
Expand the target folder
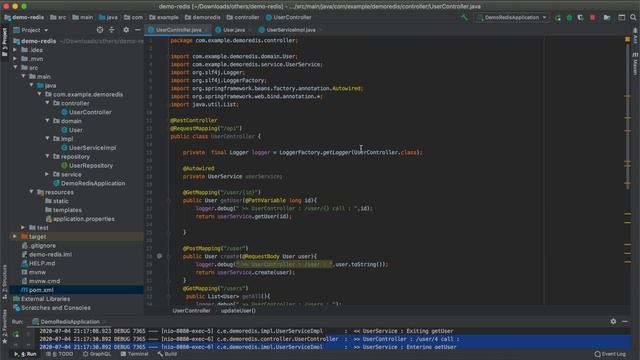pos(15,236)
